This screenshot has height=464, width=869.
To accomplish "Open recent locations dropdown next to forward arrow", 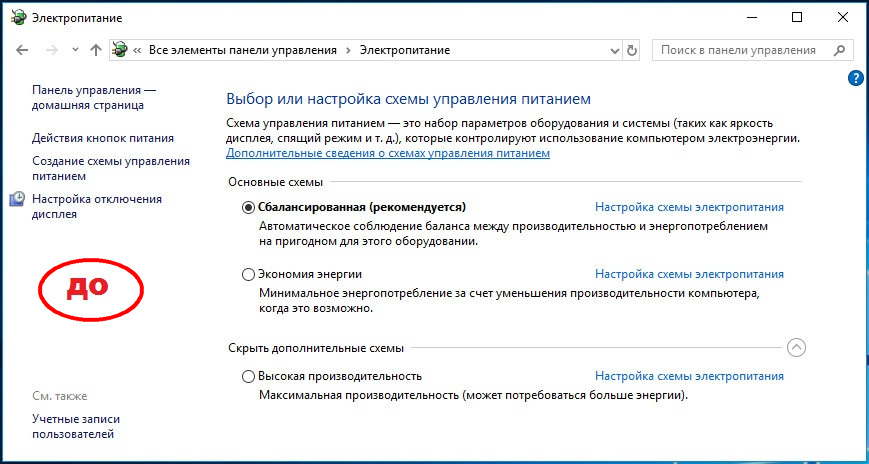I will (x=75, y=50).
